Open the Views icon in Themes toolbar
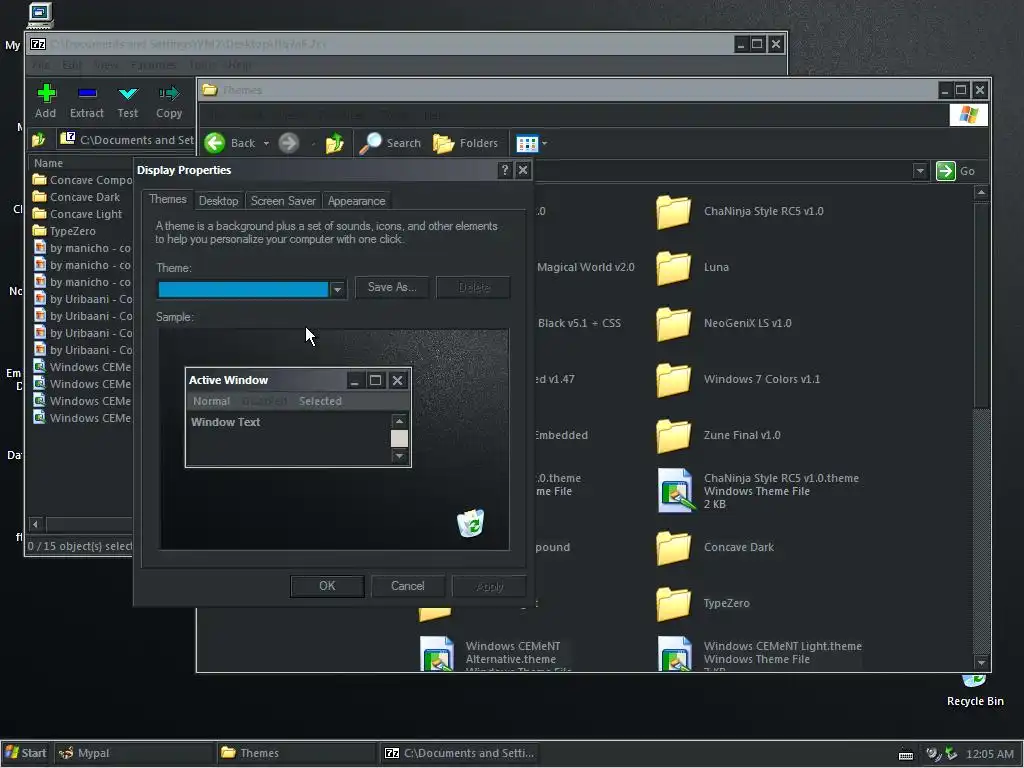The image size is (1024, 768). [x=527, y=143]
